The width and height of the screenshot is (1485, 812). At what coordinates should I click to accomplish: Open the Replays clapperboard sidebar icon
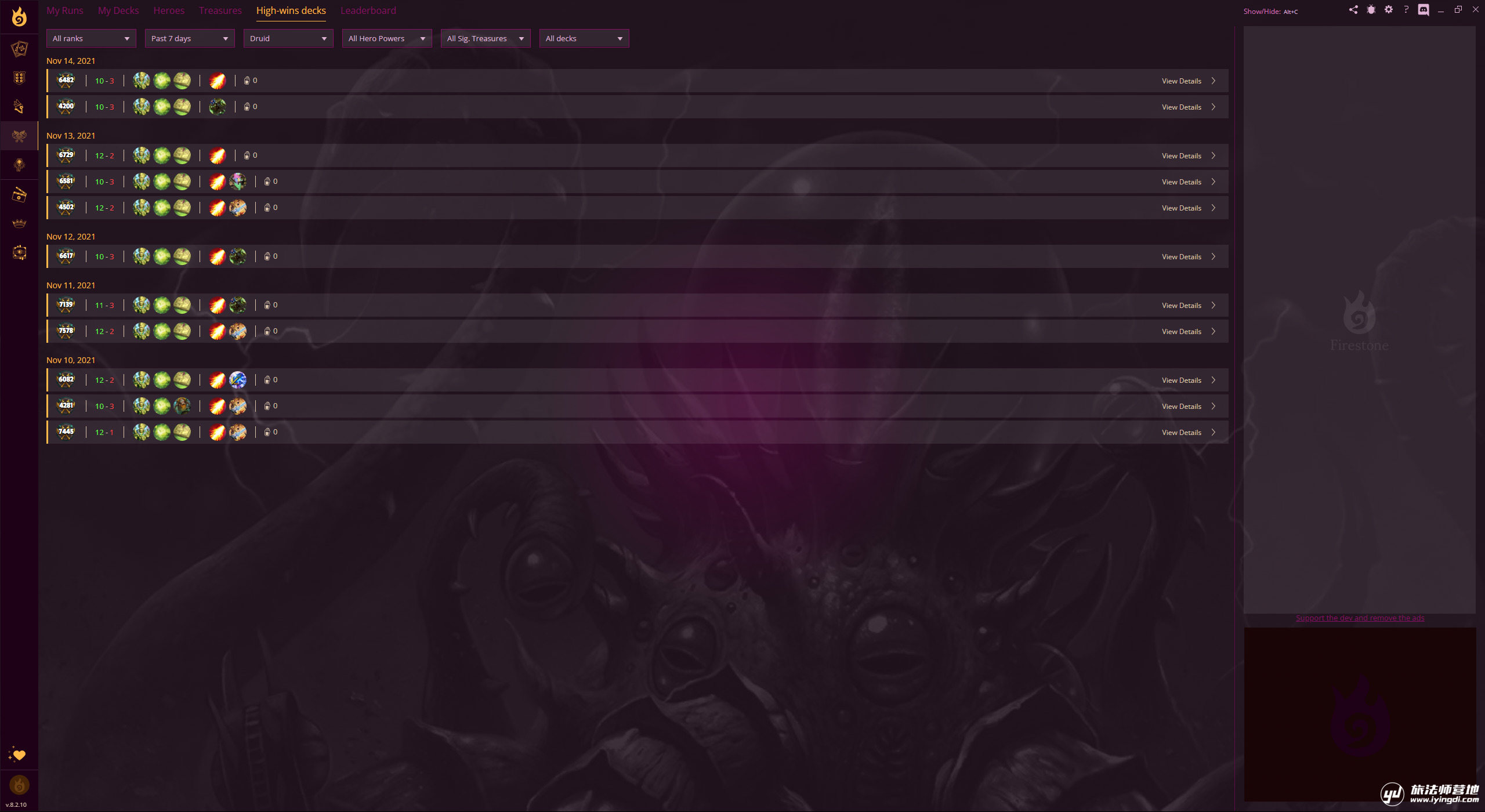[19, 194]
